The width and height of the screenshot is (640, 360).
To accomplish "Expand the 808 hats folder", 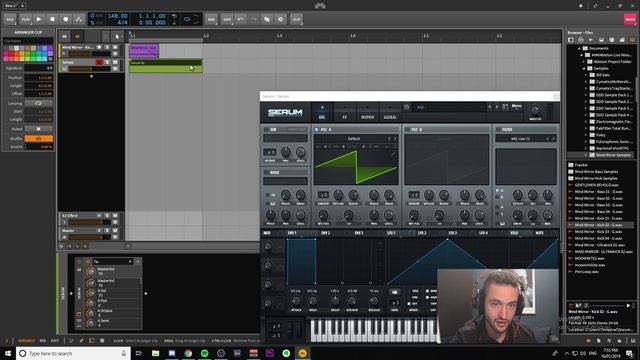I will (586, 75).
